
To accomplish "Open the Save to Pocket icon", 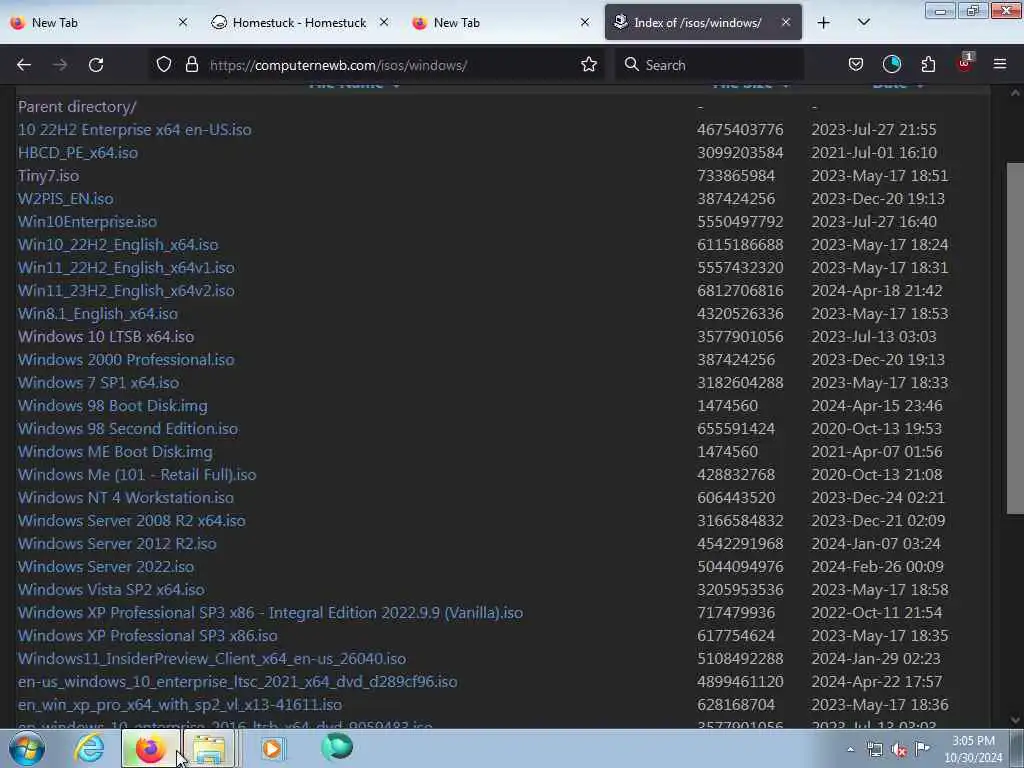I will (x=856, y=65).
